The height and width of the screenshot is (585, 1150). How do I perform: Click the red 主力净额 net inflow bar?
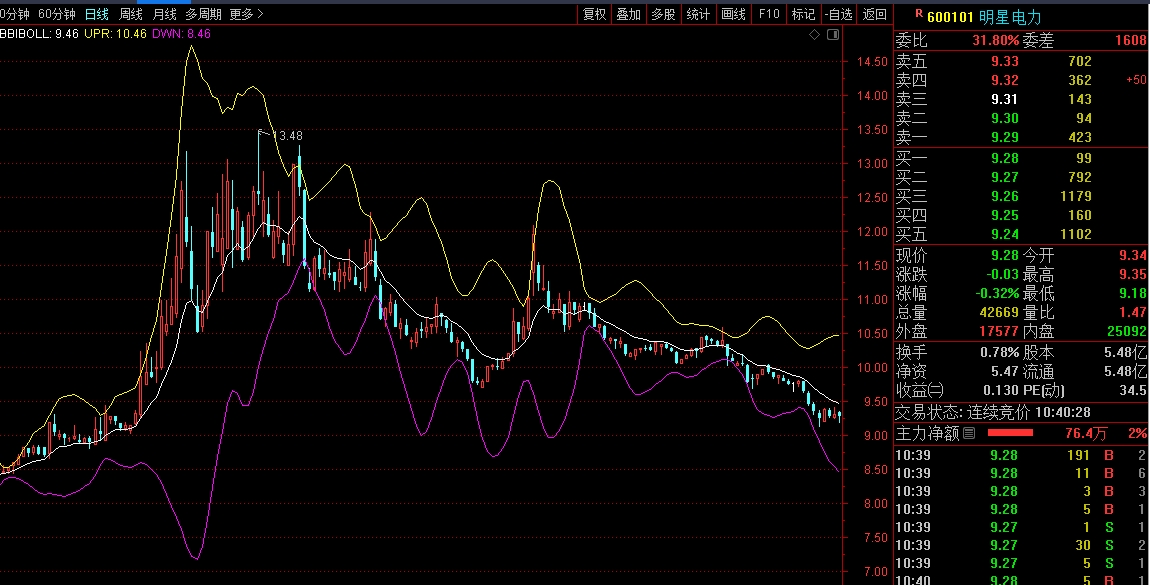[1010, 434]
